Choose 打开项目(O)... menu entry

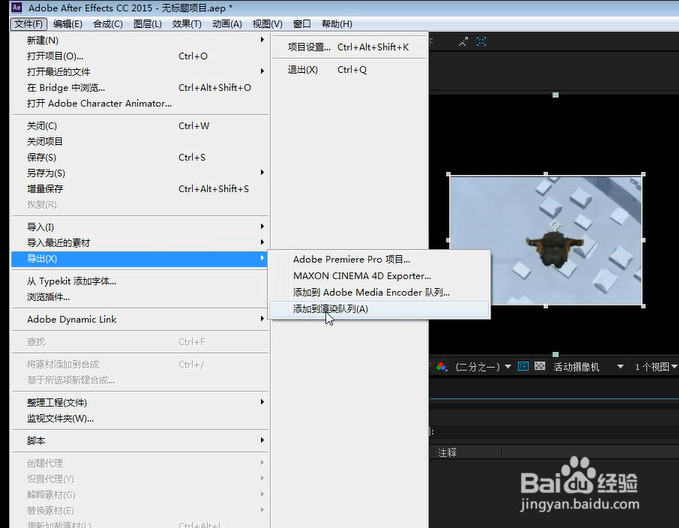coord(139,56)
